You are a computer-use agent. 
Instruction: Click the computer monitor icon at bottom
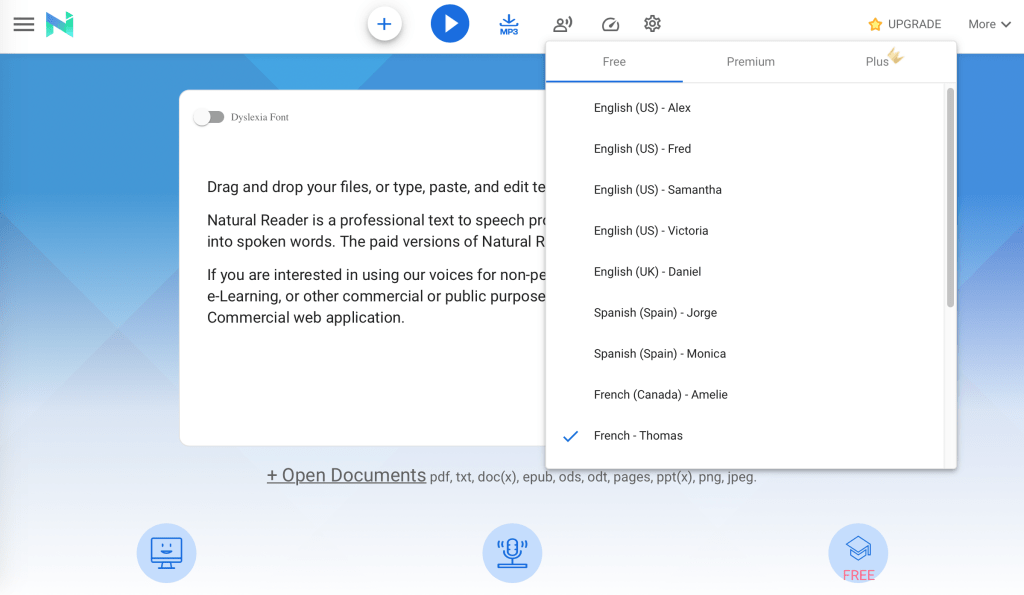point(166,553)
